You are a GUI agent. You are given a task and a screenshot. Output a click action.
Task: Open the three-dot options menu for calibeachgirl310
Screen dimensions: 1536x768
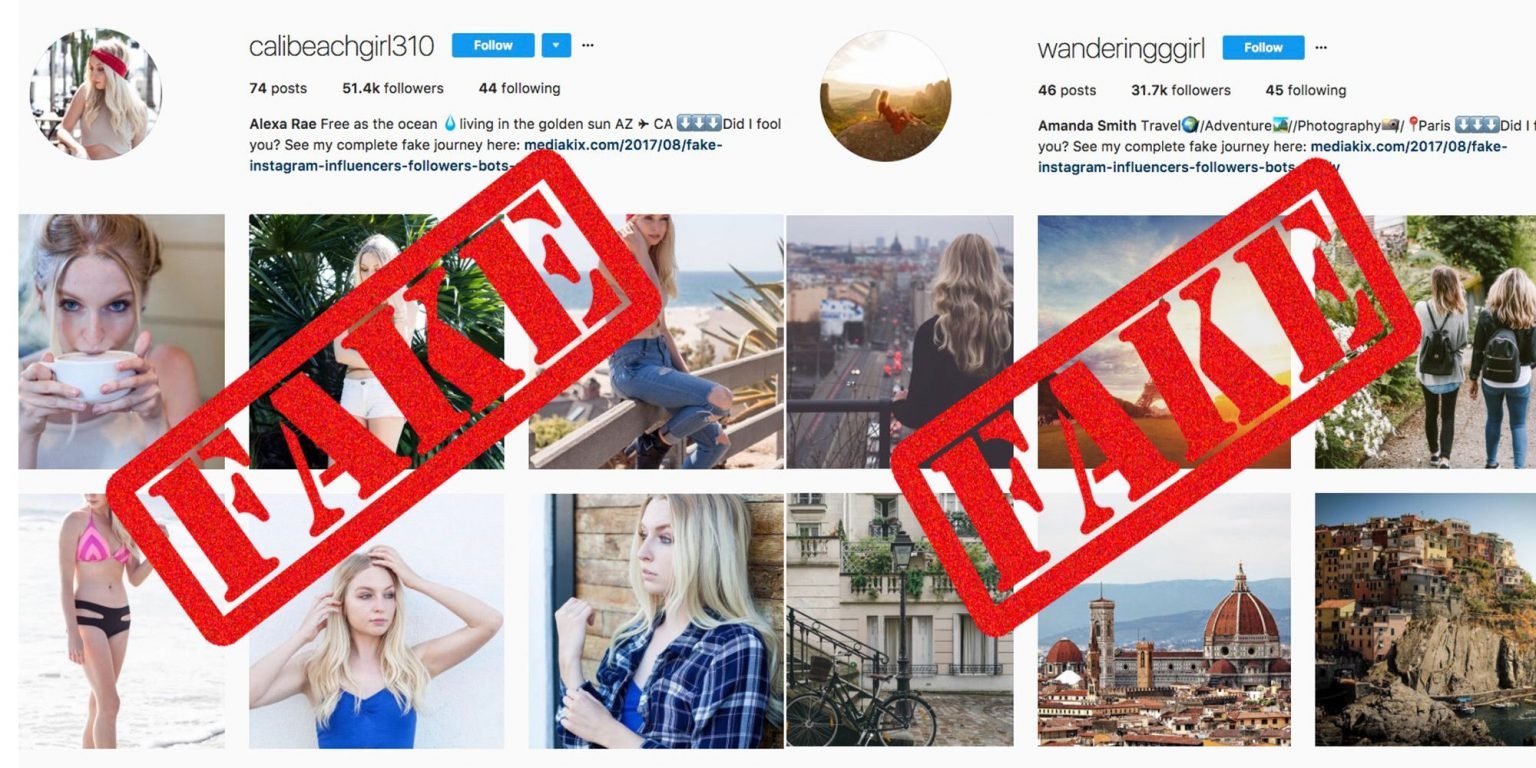[x=588, y=45]
